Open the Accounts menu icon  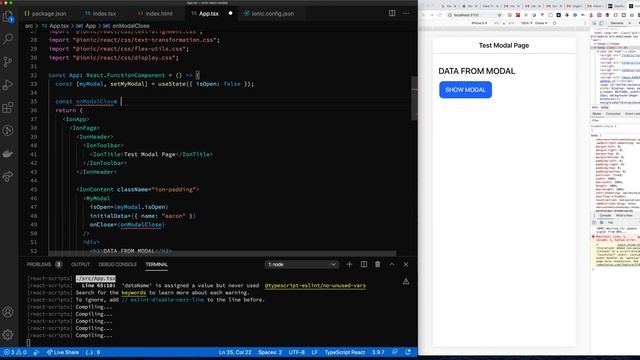pos(8,312)
